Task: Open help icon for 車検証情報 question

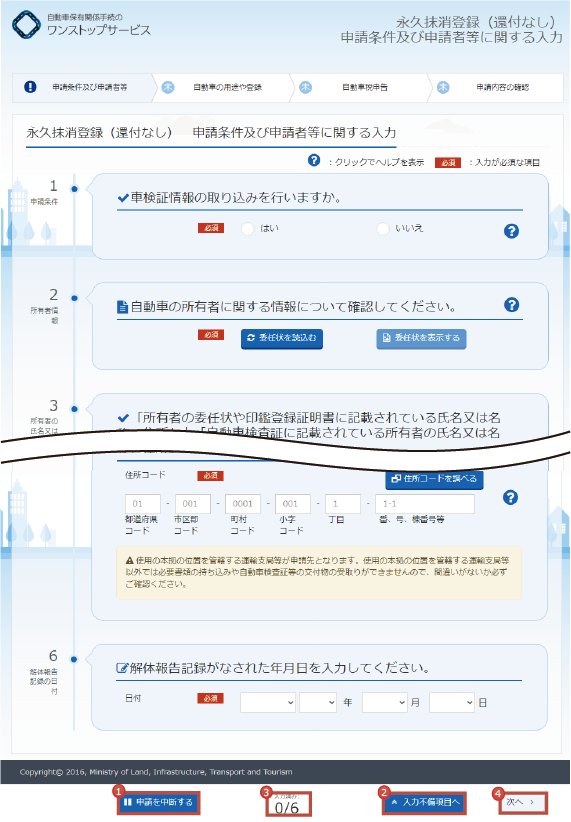Action: (x=511, y=231)
